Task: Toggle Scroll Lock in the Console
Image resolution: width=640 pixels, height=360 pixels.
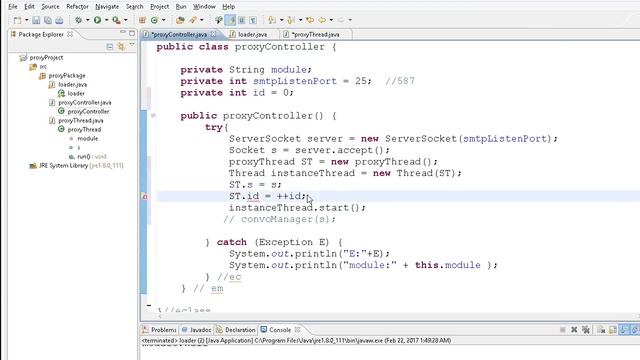Action: [613, 330]
